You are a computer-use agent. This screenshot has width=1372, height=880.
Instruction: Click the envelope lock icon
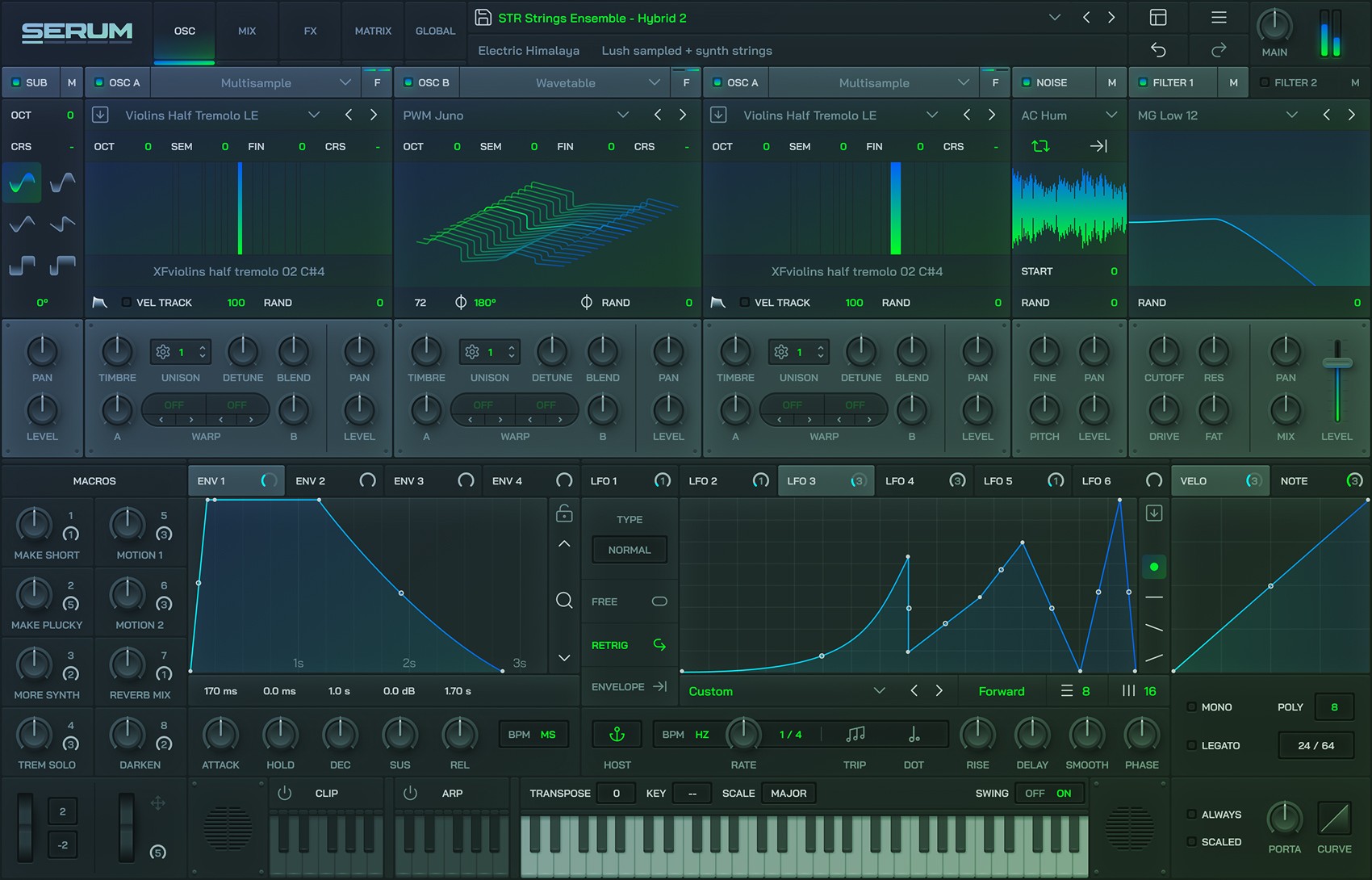coord(564,513)
